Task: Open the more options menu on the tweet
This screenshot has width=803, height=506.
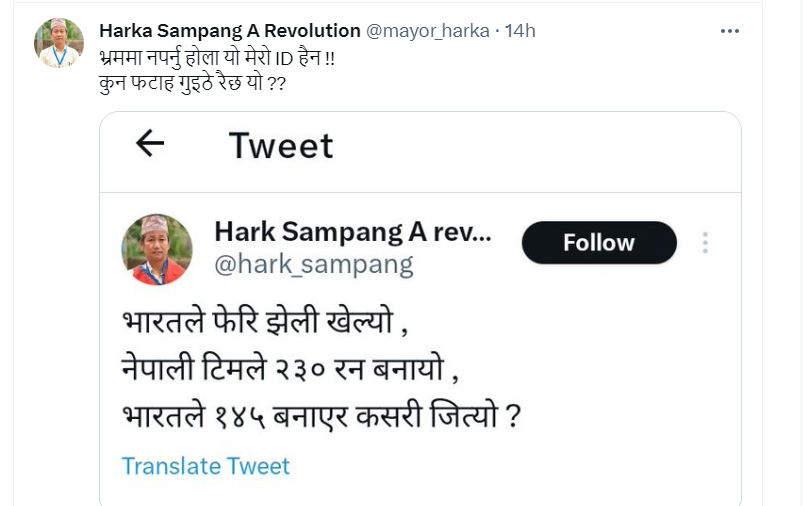Action: (x=730, y=31)
